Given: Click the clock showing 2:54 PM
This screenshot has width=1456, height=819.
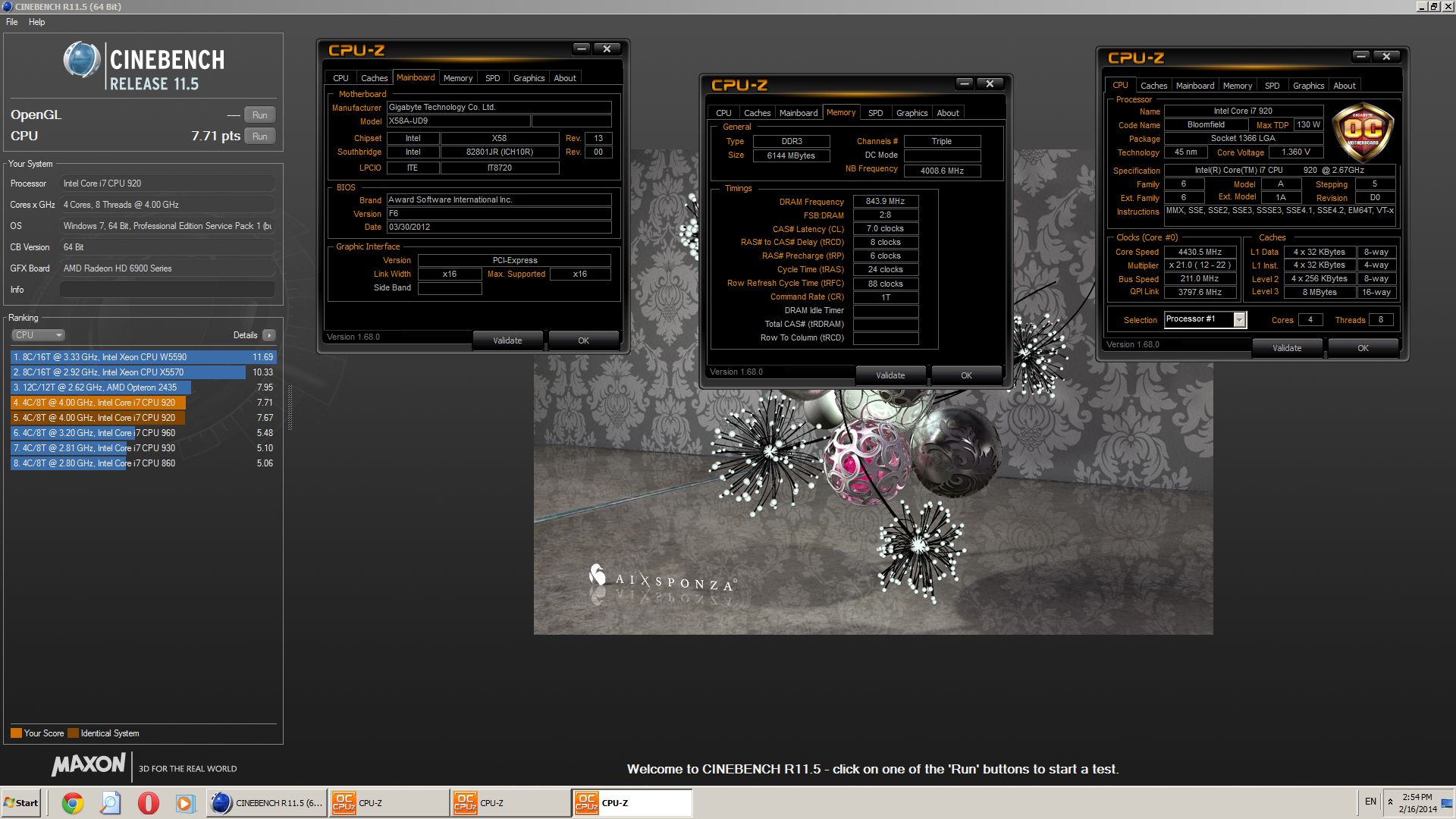Looking at the screenshot, I should coord(1417,797).
